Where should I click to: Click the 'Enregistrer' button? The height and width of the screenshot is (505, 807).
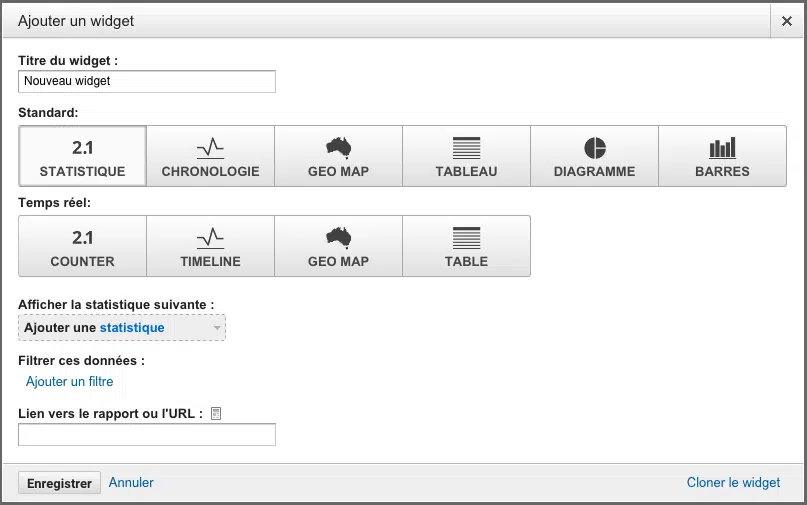[59, 483]
